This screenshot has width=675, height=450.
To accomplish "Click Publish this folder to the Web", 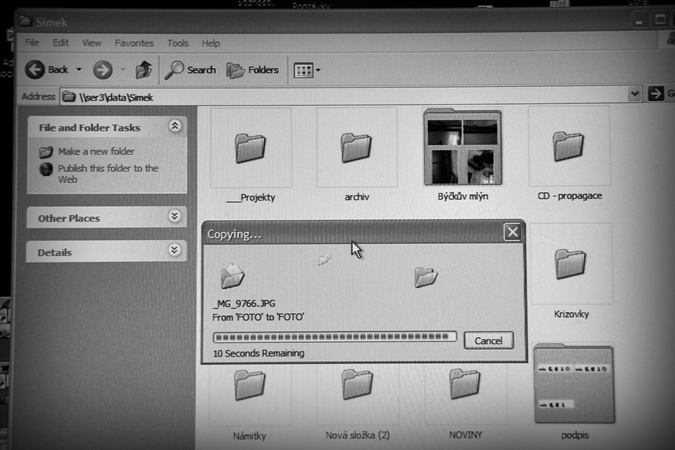I will [107, 173].
